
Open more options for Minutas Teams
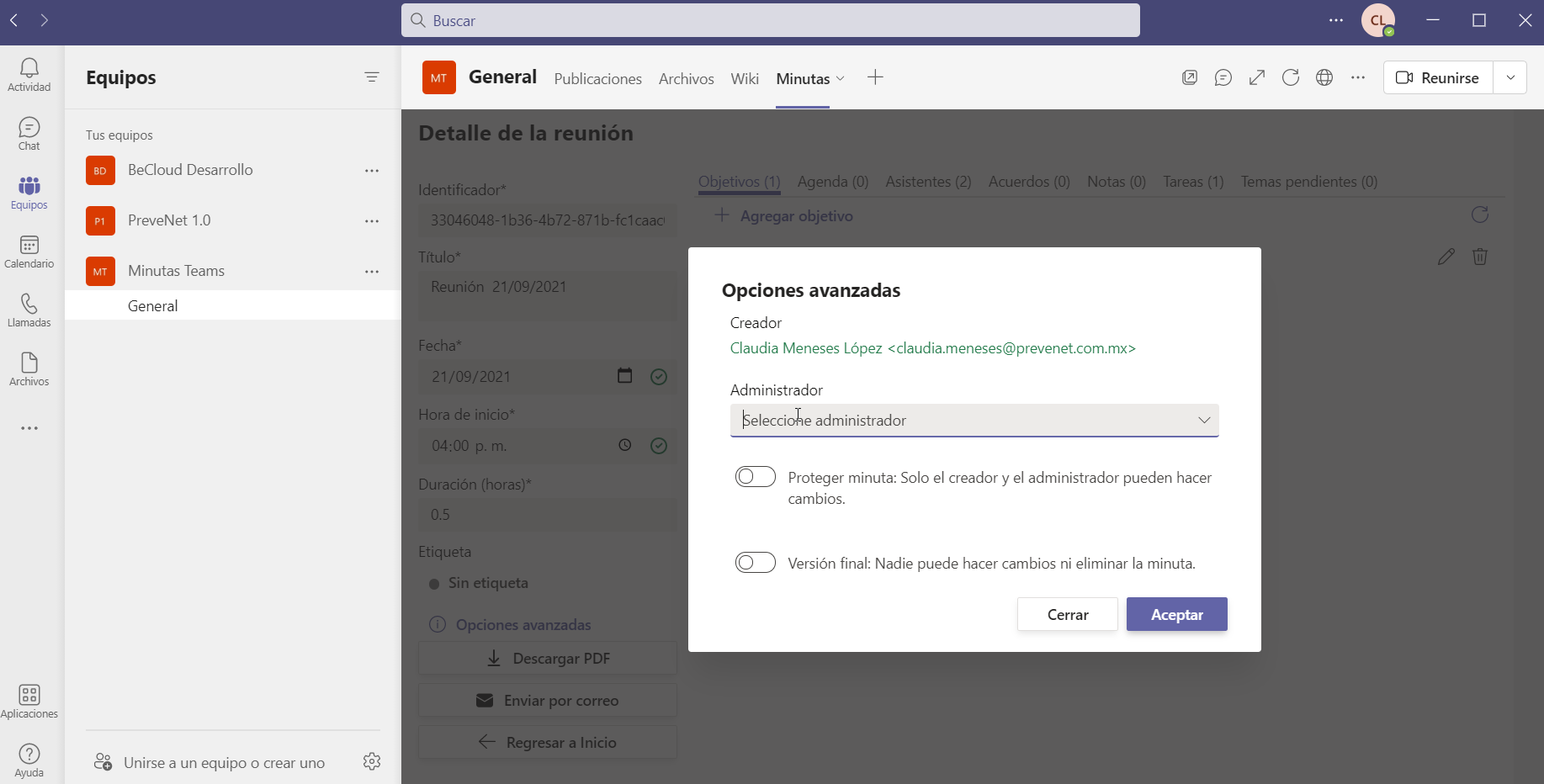(372, 272)
